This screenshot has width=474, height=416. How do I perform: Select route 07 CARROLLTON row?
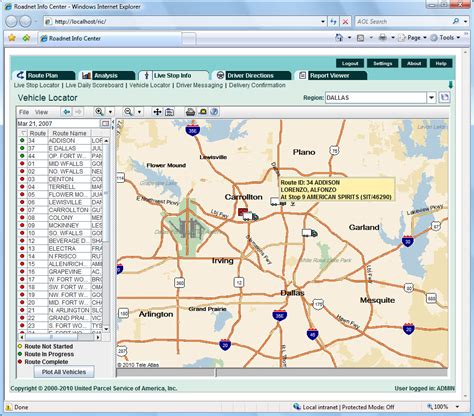(60, 210)
